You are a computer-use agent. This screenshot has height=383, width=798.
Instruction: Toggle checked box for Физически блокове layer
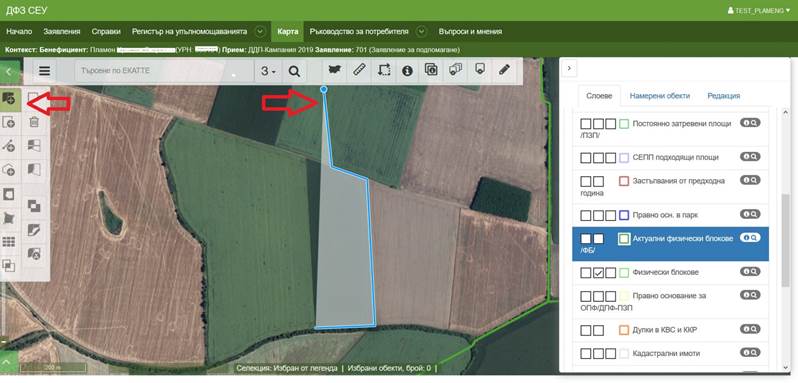coord(598,273)
